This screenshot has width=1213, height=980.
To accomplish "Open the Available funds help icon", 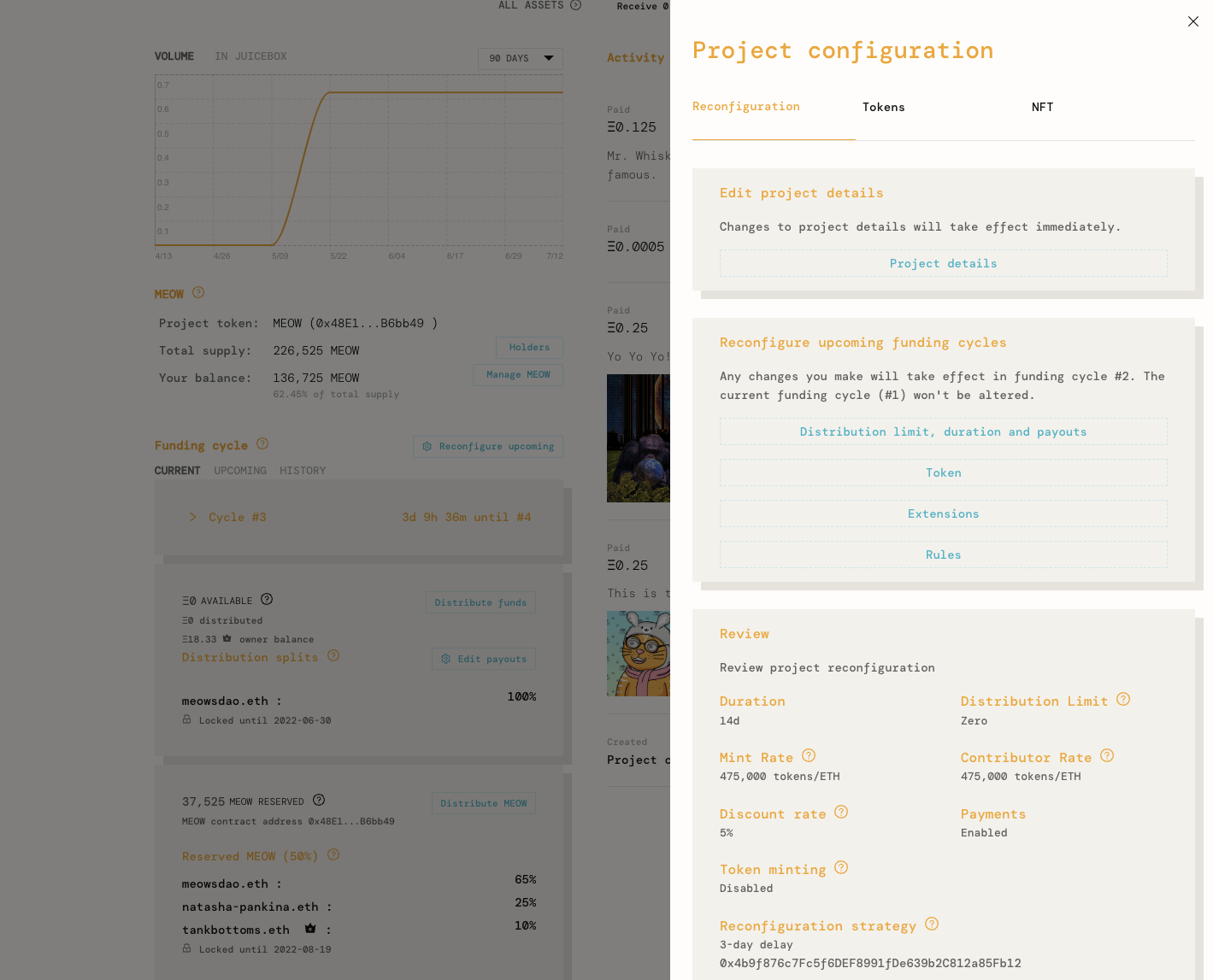I will (x=267, y=599).
